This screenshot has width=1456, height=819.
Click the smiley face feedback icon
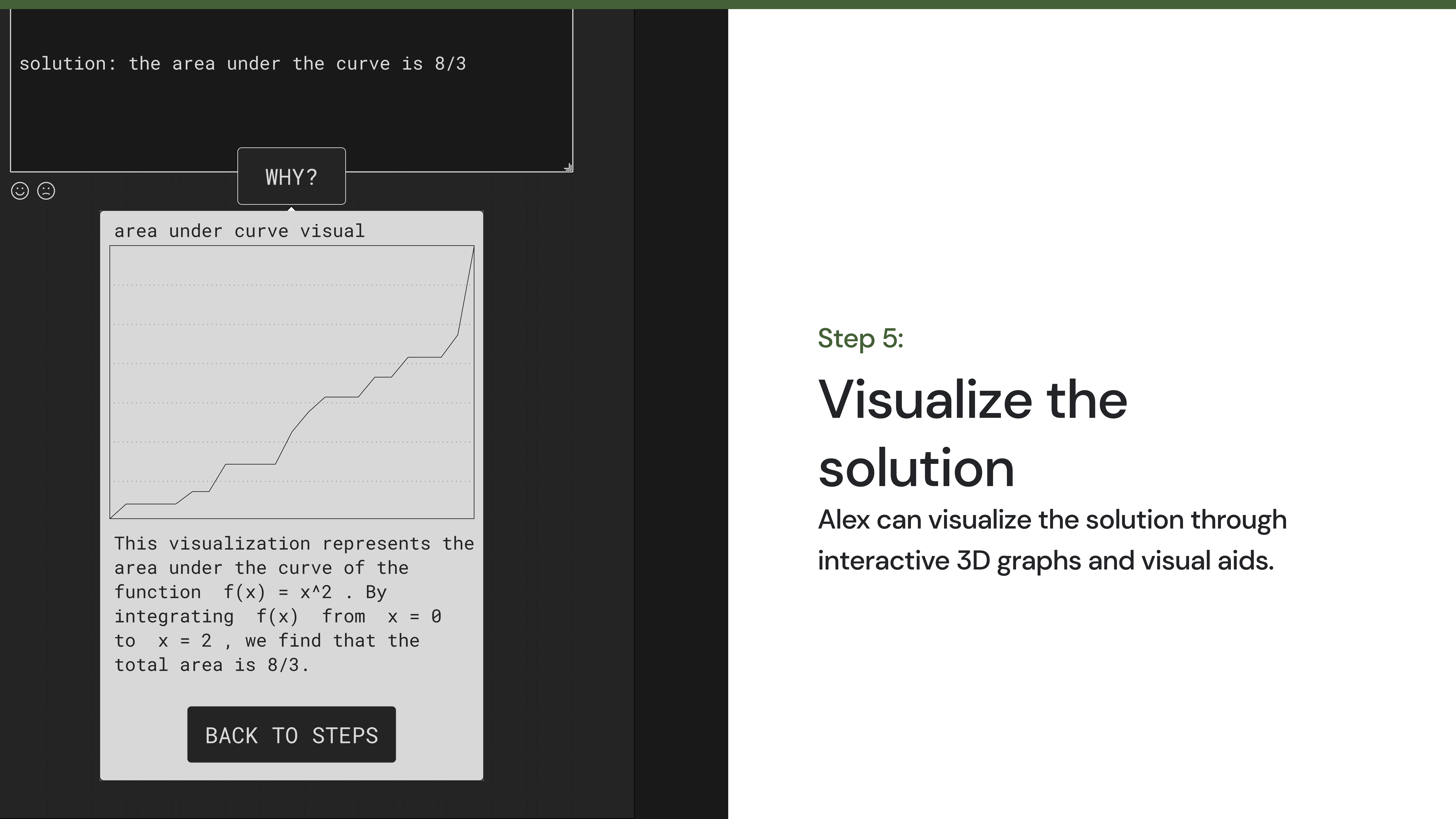[20, 191]
